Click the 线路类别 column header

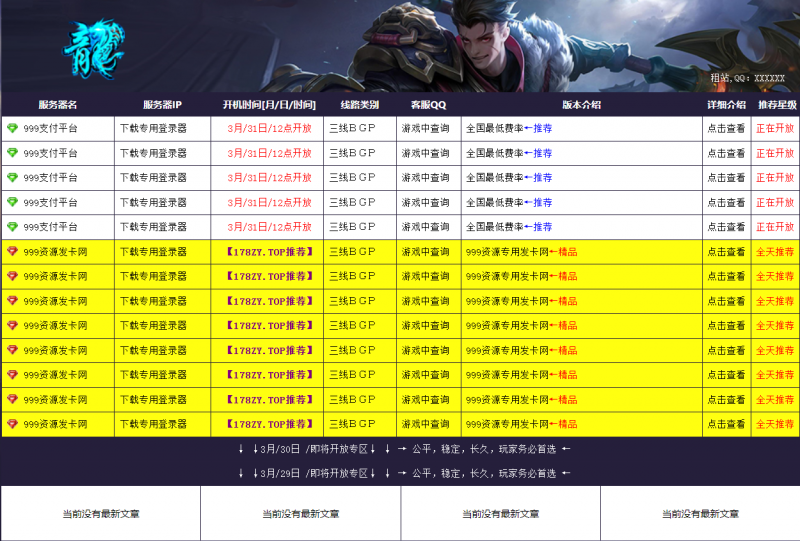[x=360, y=105]
